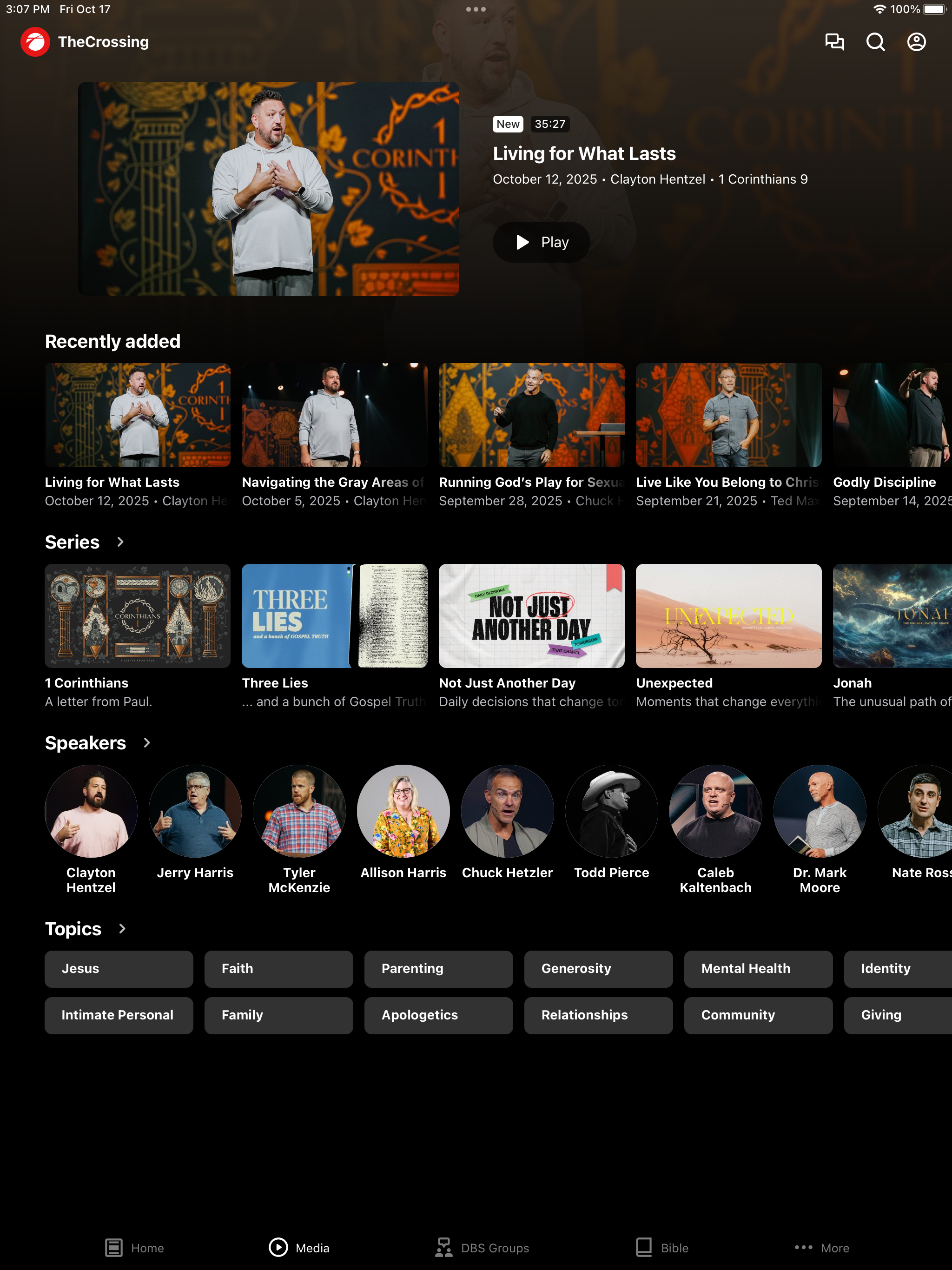Tap the Wi-Fi status icon

pos(879,9)
